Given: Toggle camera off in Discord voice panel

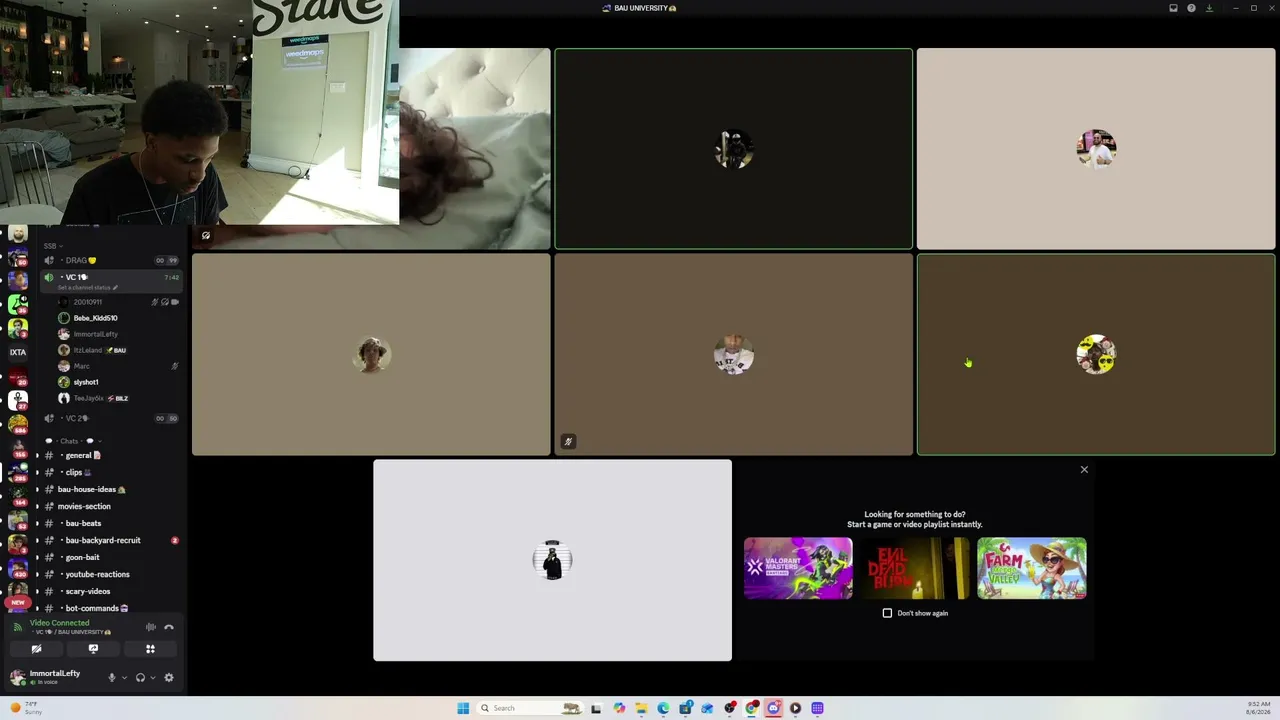Looking at the screenshot, I should pyautogui.click(x=36, y=649).
